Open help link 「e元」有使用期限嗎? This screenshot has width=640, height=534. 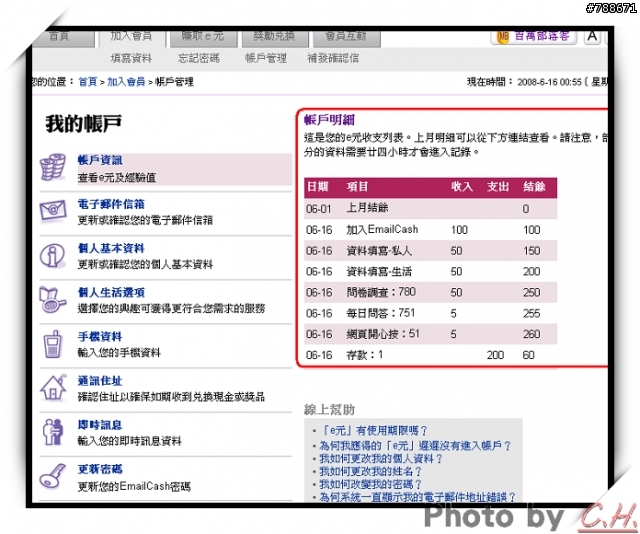point(373,431)
